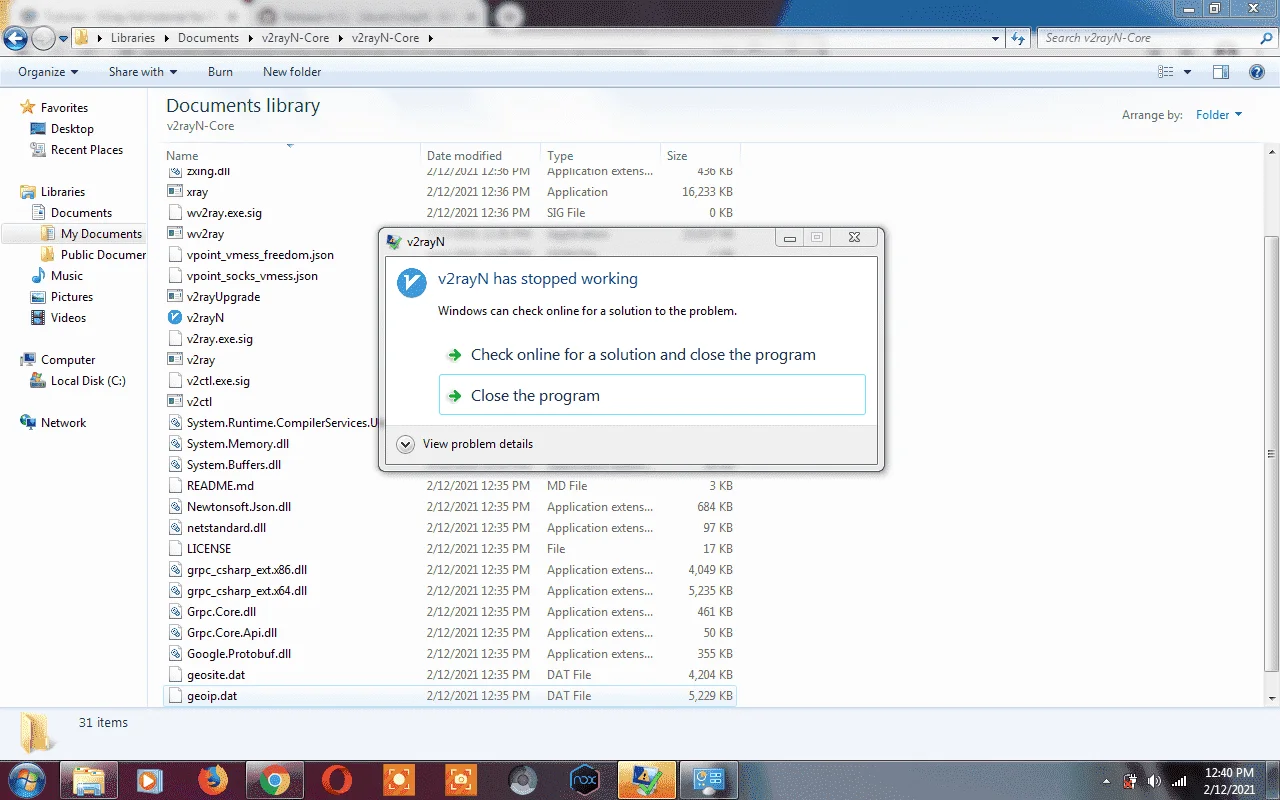Select the v2ctl application file

pos(199,402)
